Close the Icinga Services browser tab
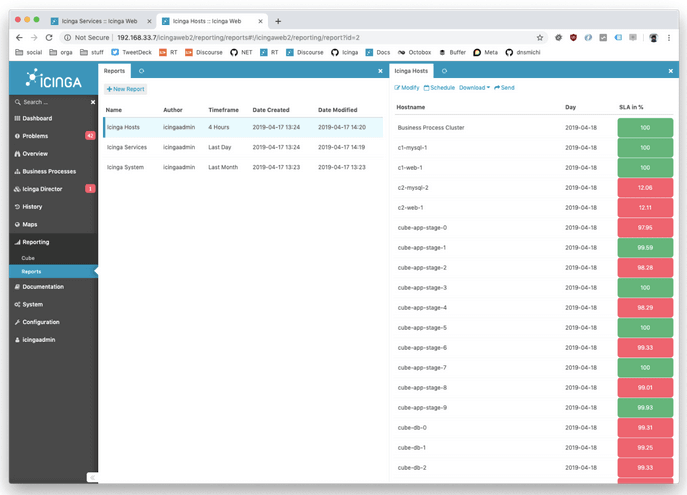The height and width of the screenshot is (495, 687). pyautogui.click(x=149, y=21)
